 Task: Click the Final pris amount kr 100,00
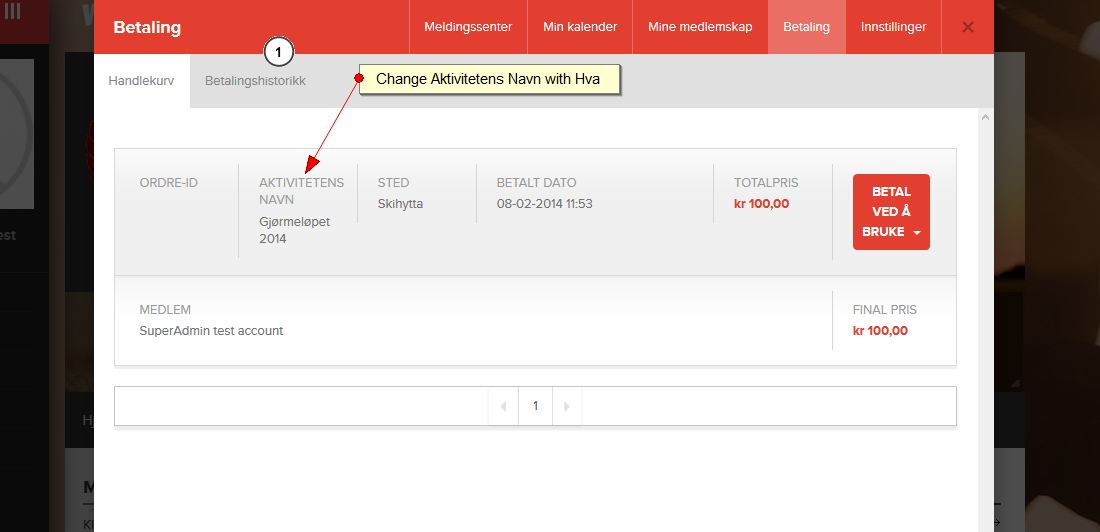coord(880,331)
